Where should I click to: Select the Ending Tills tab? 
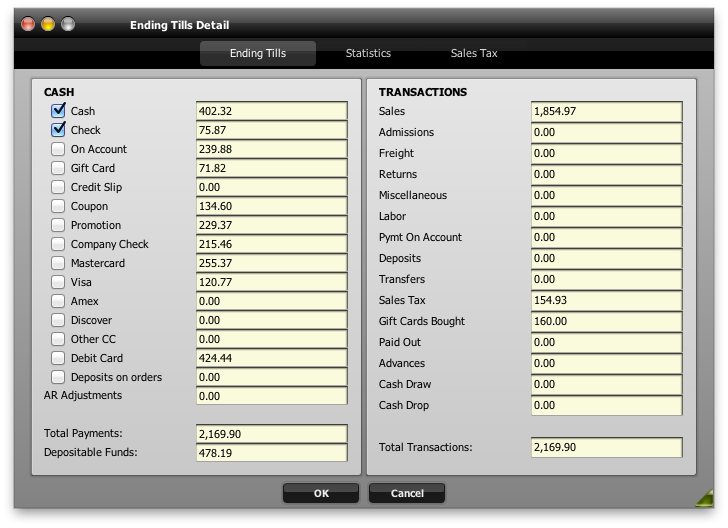click(258, 53)
